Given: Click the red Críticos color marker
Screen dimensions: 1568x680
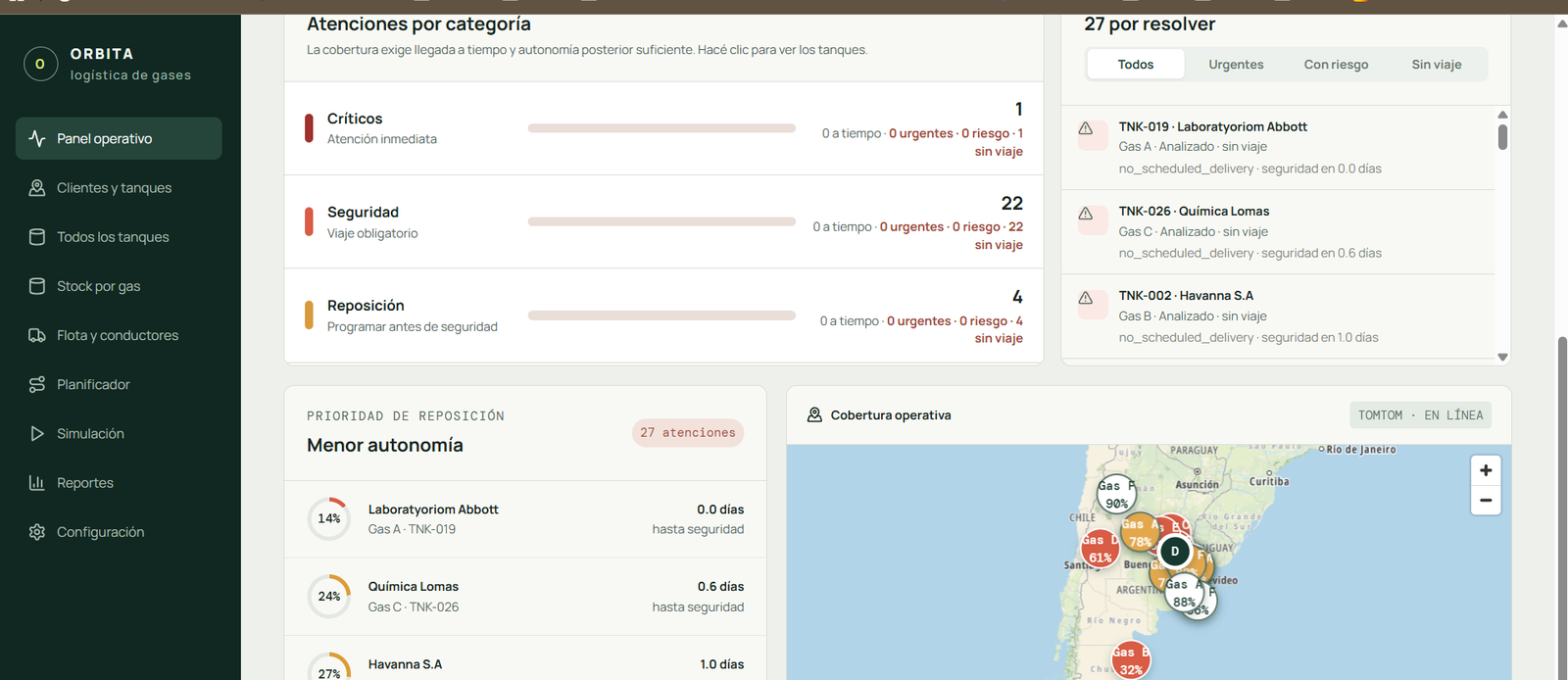Looking at the screenshot, I should pyautogui.click(x=309, y=128).
